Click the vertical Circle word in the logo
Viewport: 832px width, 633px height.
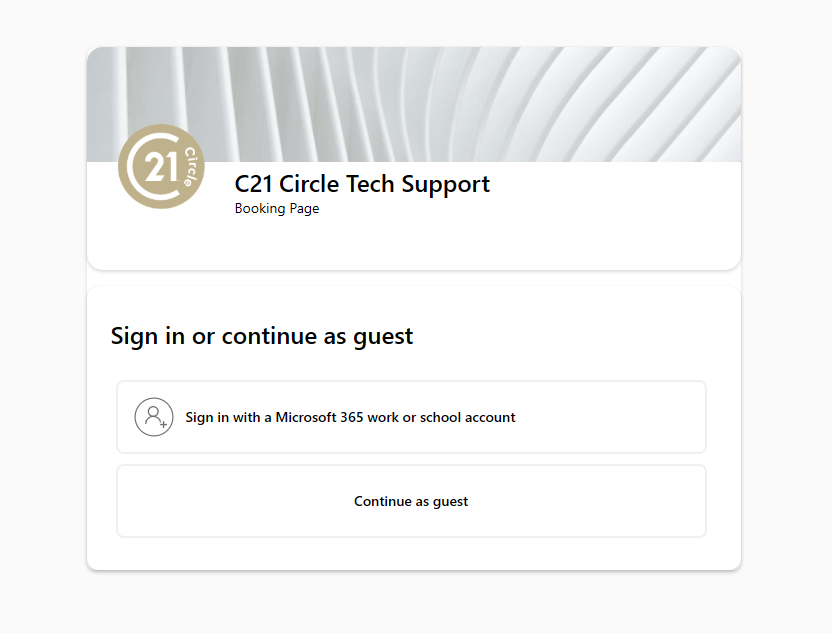point(189,166)
